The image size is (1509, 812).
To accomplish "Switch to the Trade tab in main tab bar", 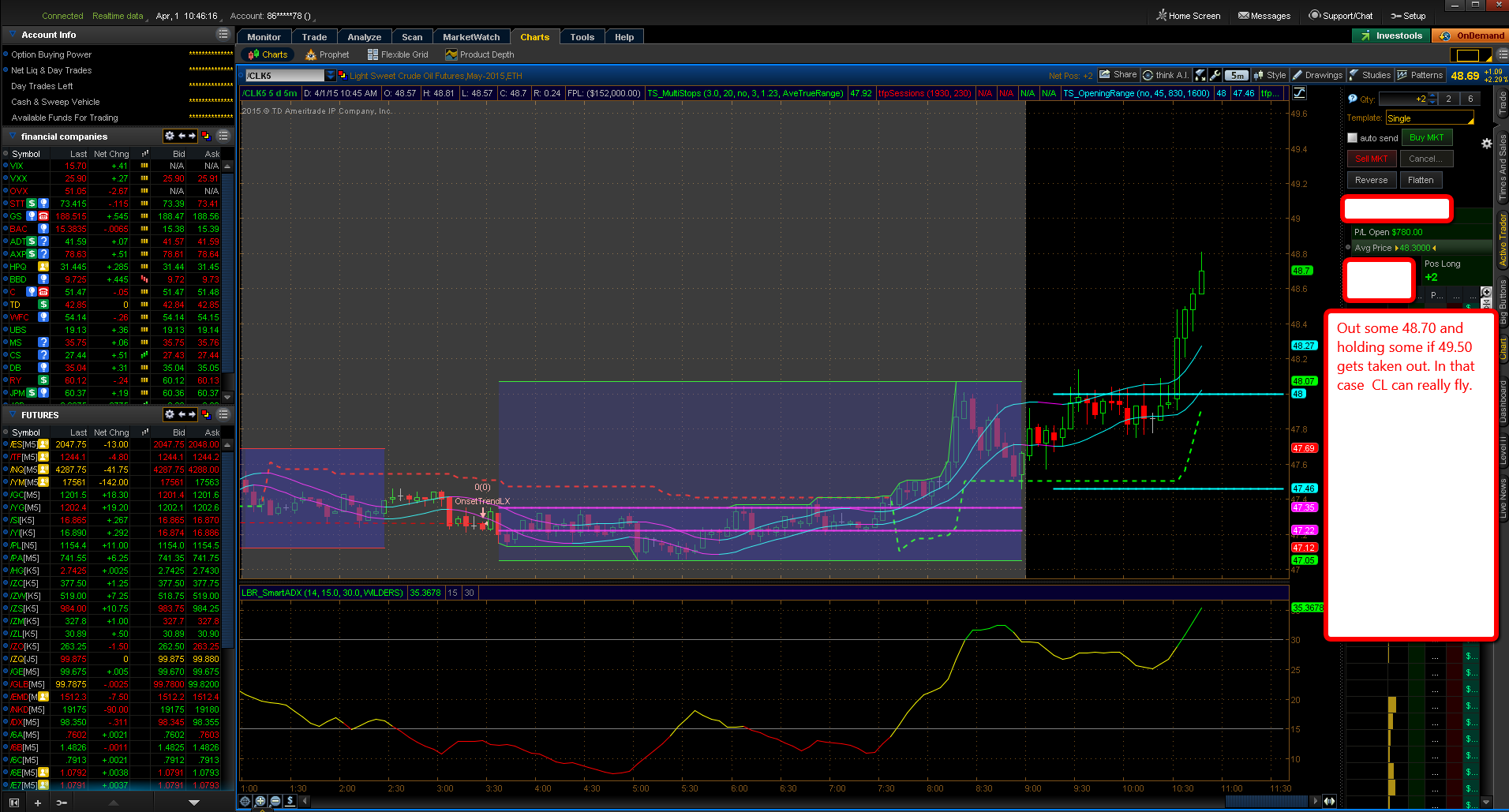I will pyautogui.click(x=314, y=37).
